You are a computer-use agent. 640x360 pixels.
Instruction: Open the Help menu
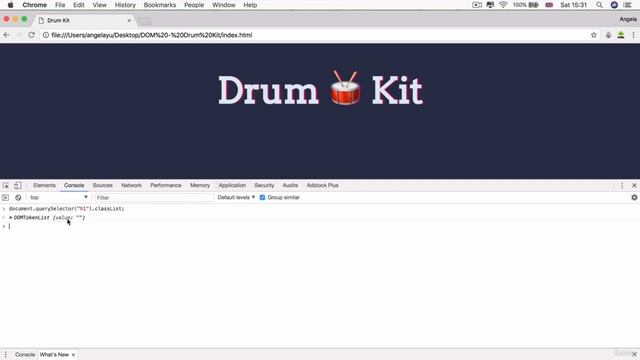coord(250,5)
